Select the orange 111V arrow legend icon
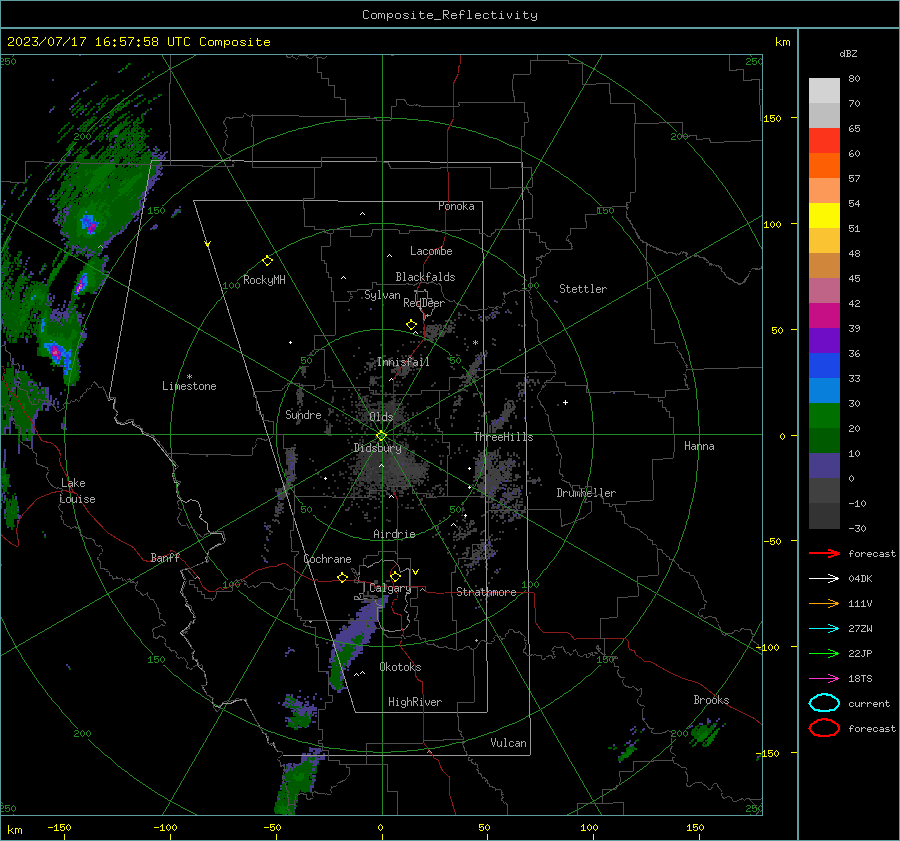Viewport: 900px width, 841px height. click(x=824, y=603)
